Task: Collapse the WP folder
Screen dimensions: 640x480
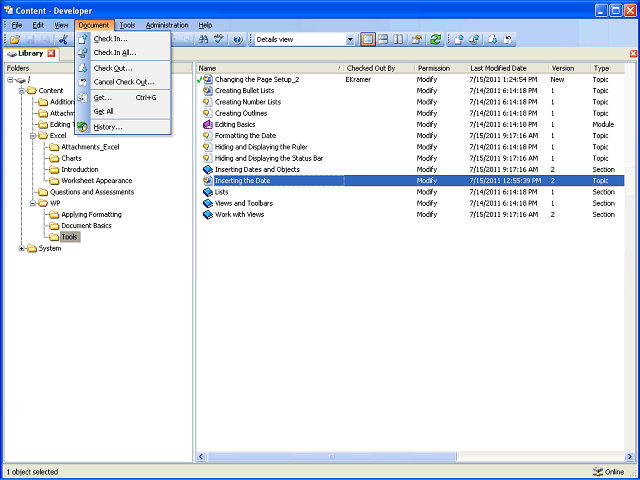Action: point(33,203)
